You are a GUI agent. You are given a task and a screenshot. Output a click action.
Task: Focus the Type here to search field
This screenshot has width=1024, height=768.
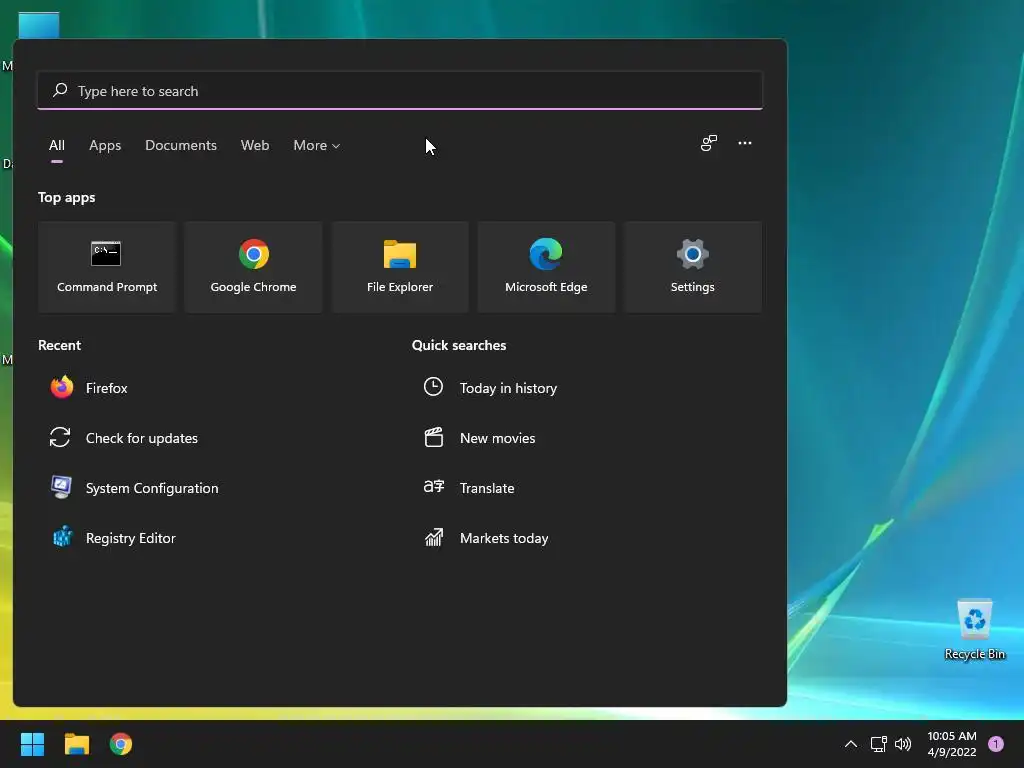click(x=400, y=91)
